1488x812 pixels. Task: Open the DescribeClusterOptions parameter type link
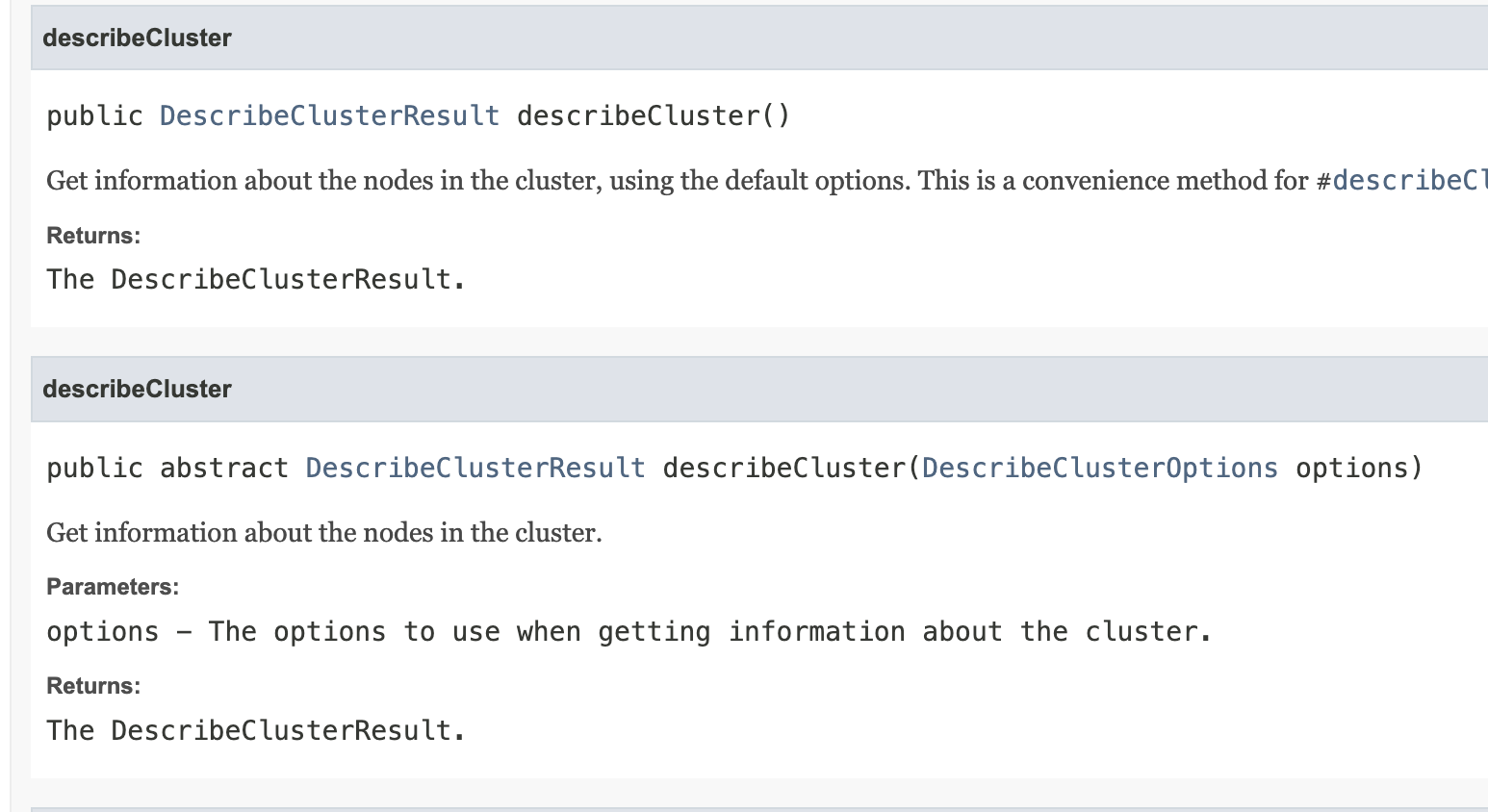pyautogui.click(x=1100, y=469)
